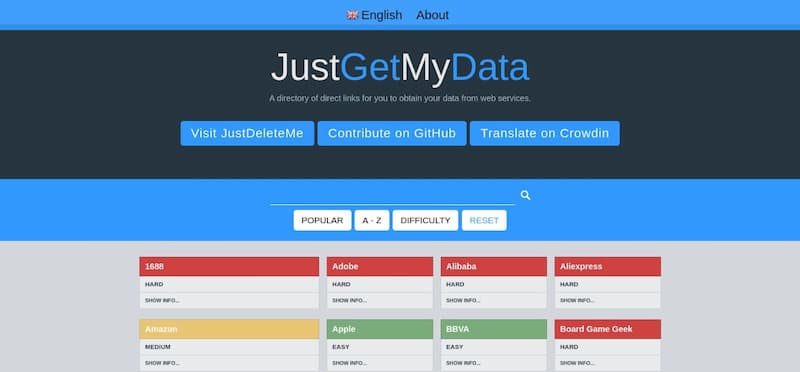This screenshot has height=372, width=800.
Task: Open the Amazon yellow header link
Action: tap(229, 329)
